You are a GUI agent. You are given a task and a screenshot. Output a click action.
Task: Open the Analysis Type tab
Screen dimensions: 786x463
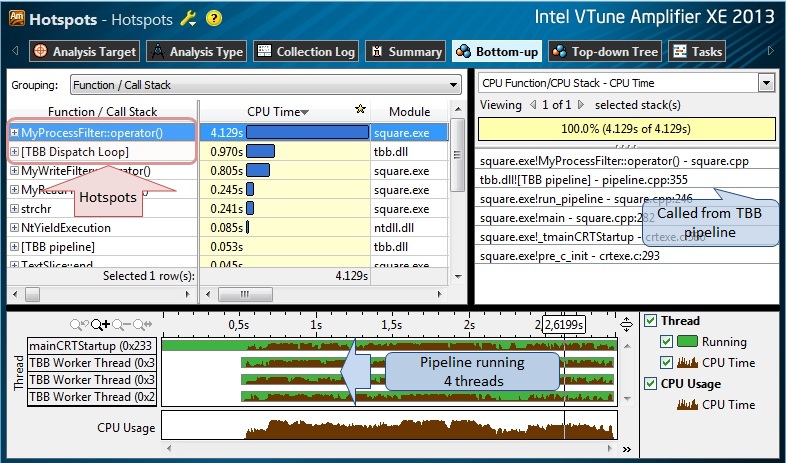pyautogui.click(x=196, y=51)
